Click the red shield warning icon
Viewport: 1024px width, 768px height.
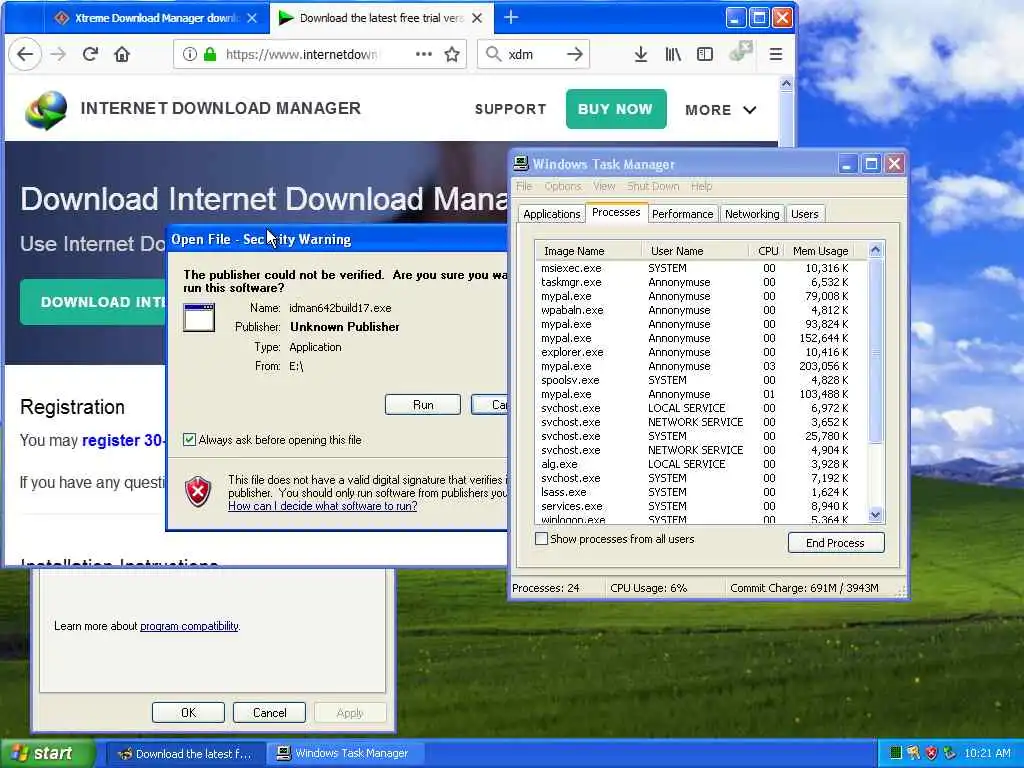198,491
